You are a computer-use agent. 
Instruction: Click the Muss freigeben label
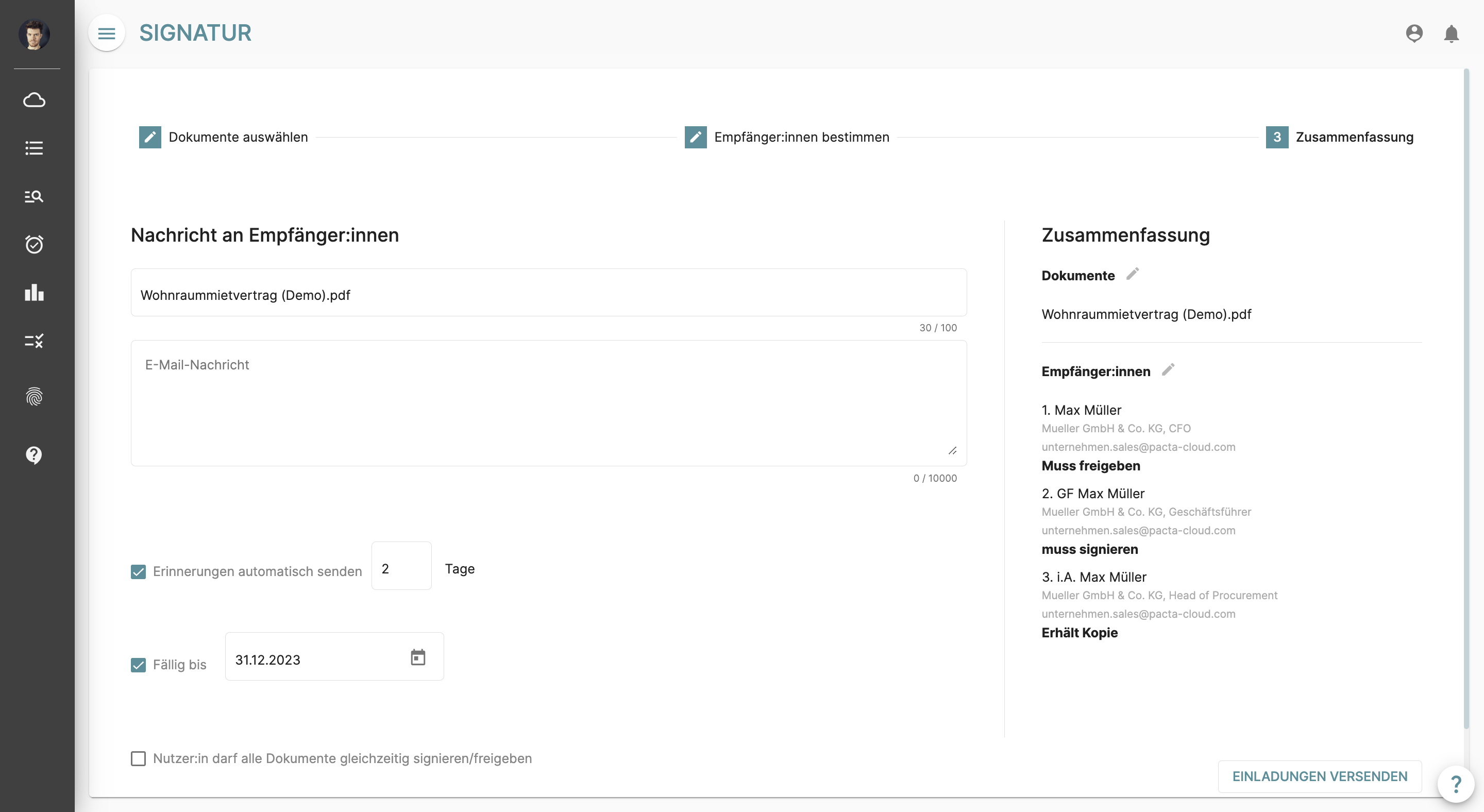[x=1090, y=466]
